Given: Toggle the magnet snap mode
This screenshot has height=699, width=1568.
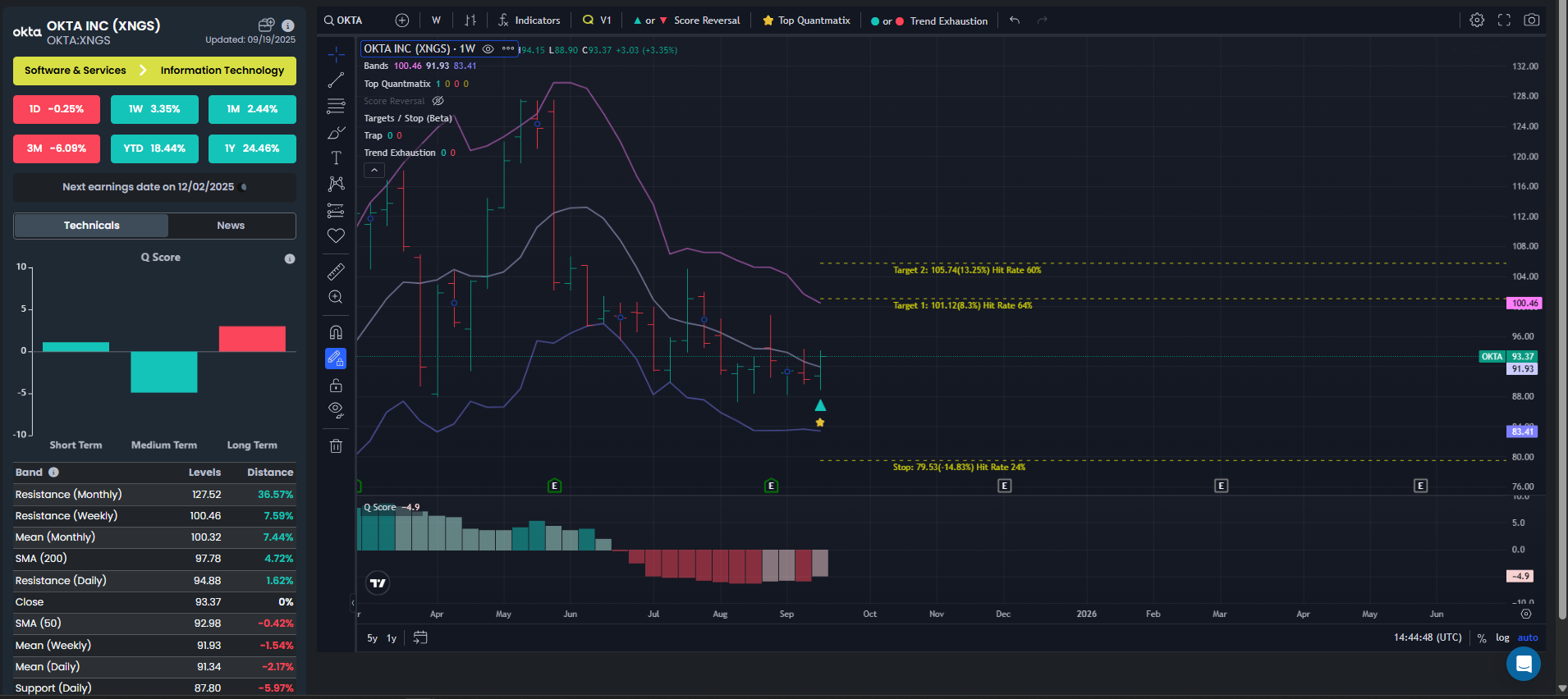Looking at the screenshot, I should click(x=336, y=332).
